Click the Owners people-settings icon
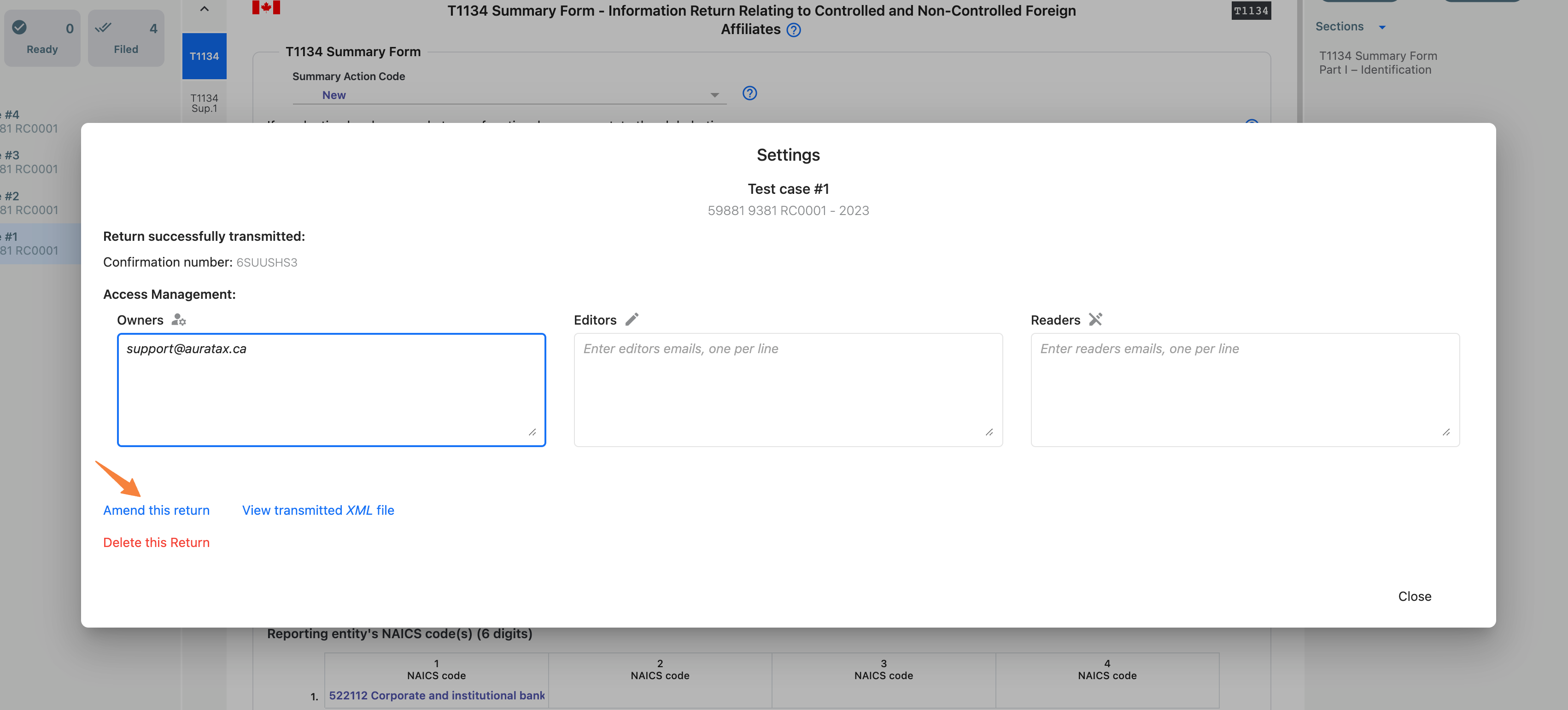The image size is (1568, 710). [178, 320]
